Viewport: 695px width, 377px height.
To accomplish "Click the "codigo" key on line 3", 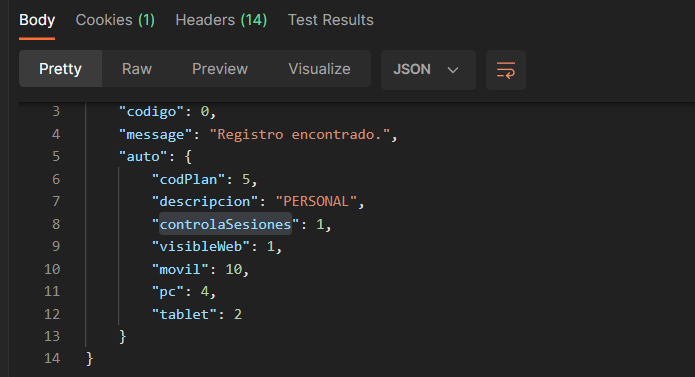I will pyautogui.click(x=151, y=112).
